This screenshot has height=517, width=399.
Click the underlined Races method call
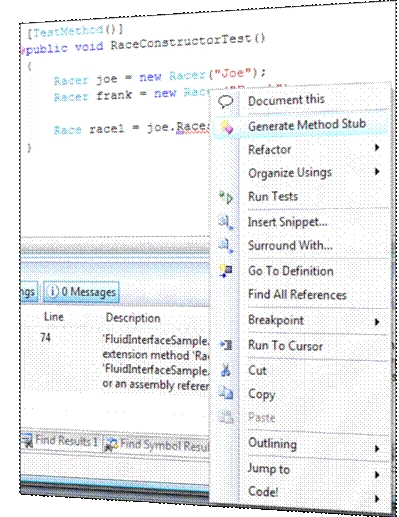point(193,127)
